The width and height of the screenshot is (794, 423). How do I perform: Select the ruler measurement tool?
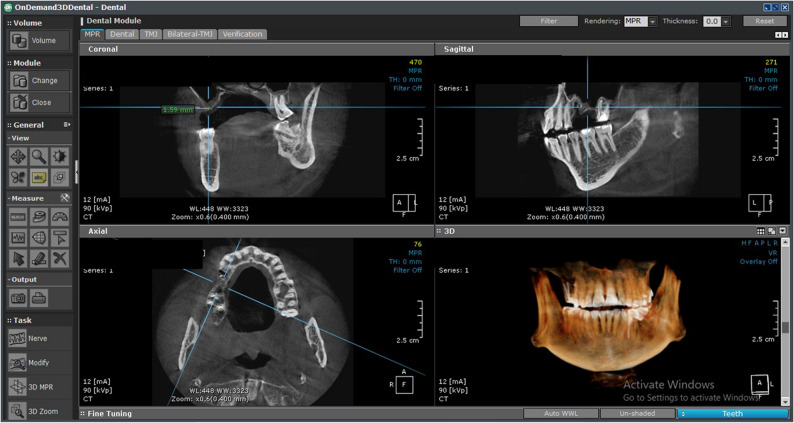pyautogui.click(x=18, y=217)
